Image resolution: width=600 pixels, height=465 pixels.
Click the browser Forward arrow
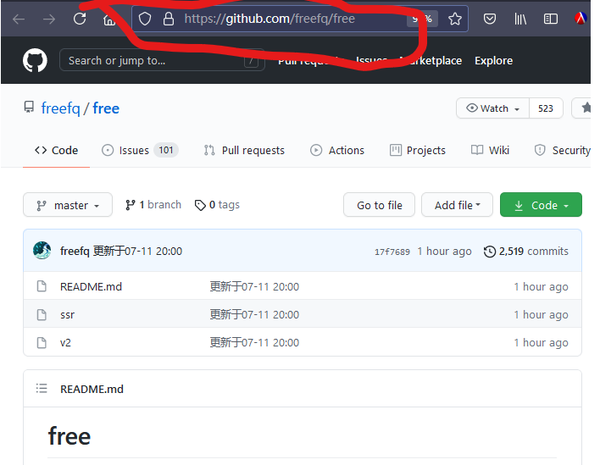tap(49, 19)
